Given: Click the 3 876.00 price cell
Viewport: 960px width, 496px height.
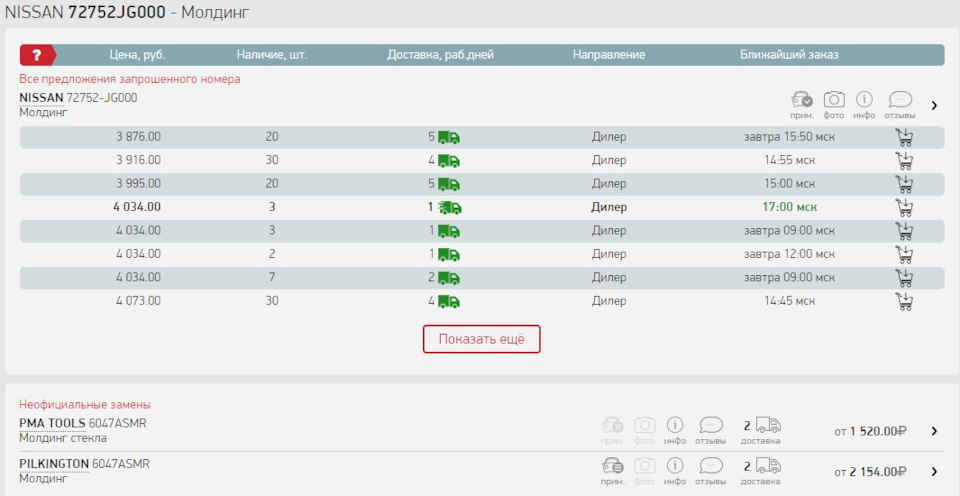Looking at the screenshot, I should 138,137.
